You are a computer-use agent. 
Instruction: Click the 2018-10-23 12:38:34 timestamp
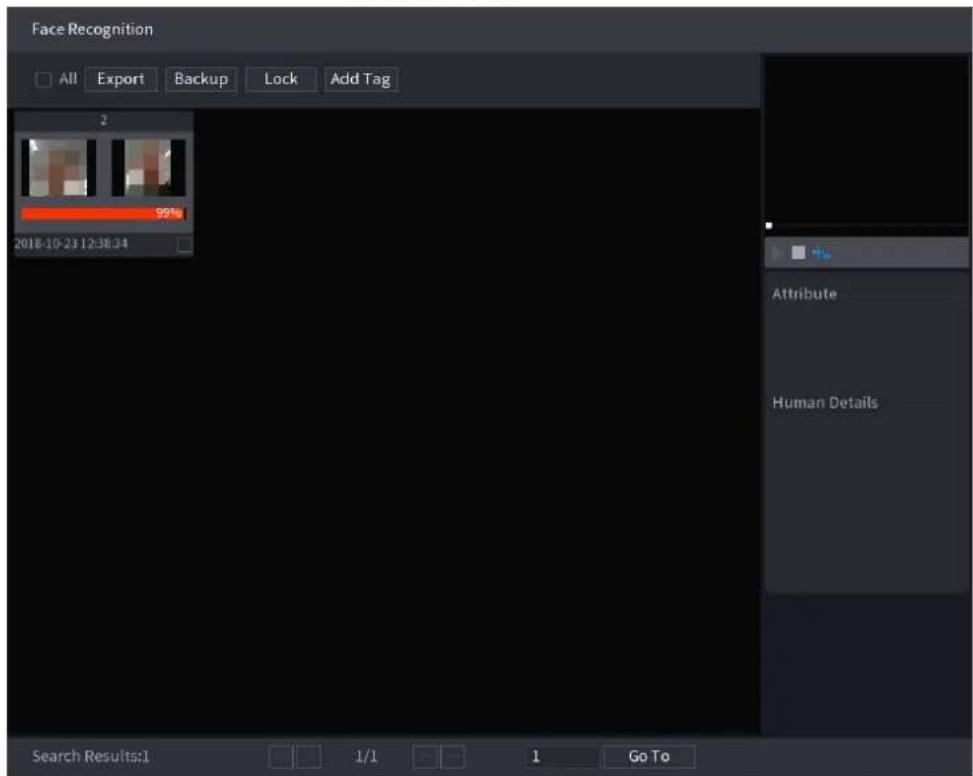coord(71,244)
